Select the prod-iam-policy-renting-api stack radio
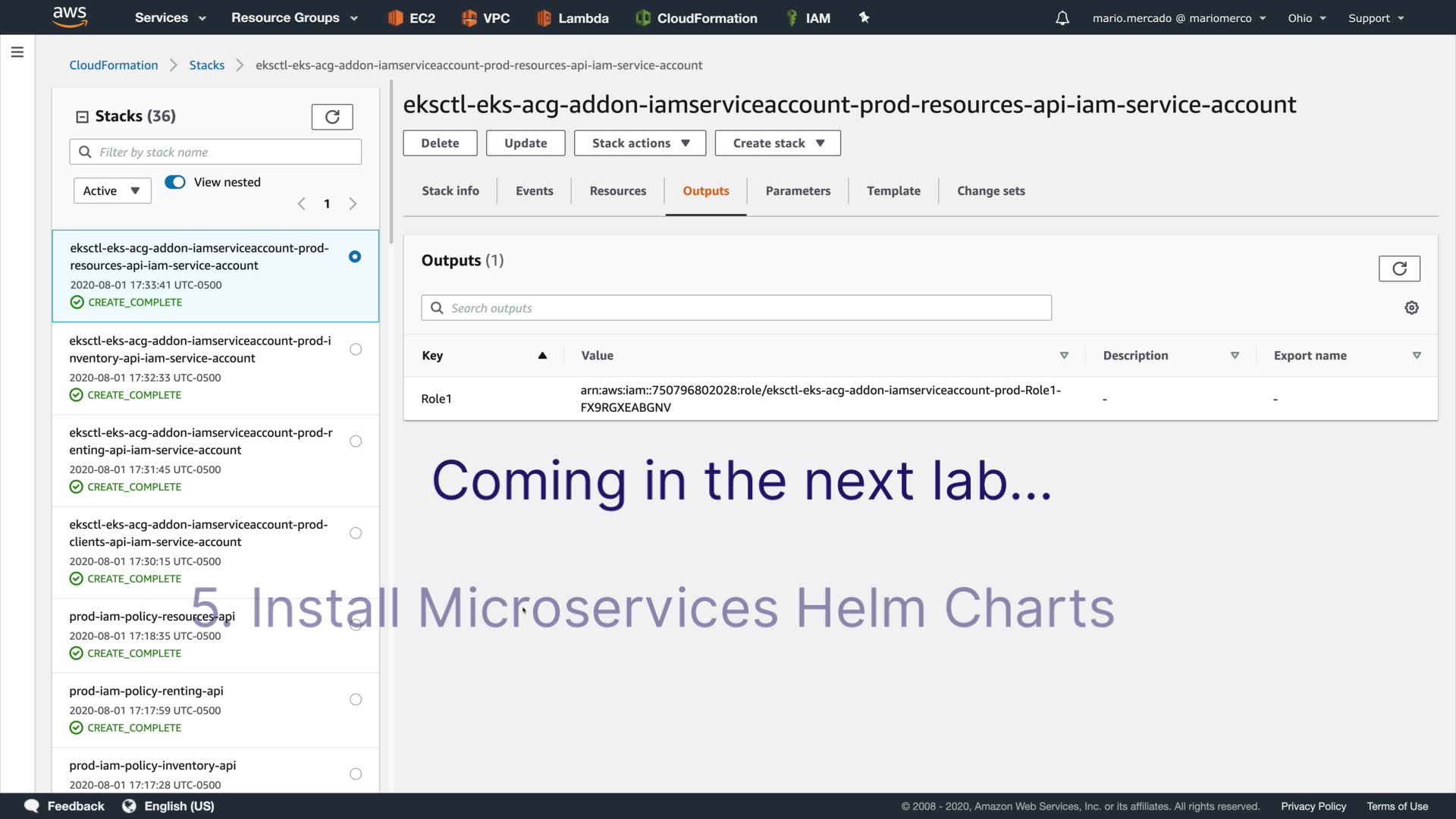1456x819 pixels. (355, 699)
